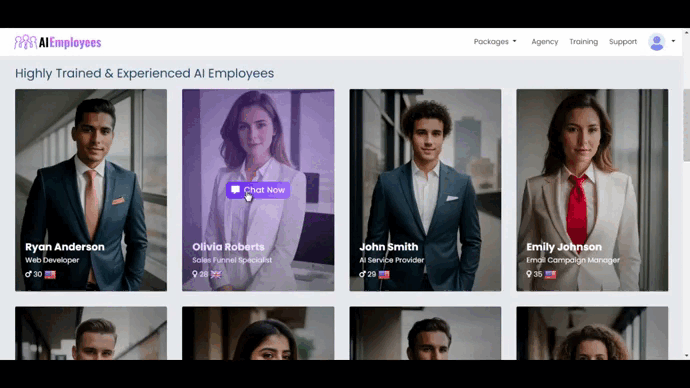Click the Highly Trained & Experienced AI Employees heading
Image resolution: width=690 pixels, height=388 pixels.
[144, 73]
